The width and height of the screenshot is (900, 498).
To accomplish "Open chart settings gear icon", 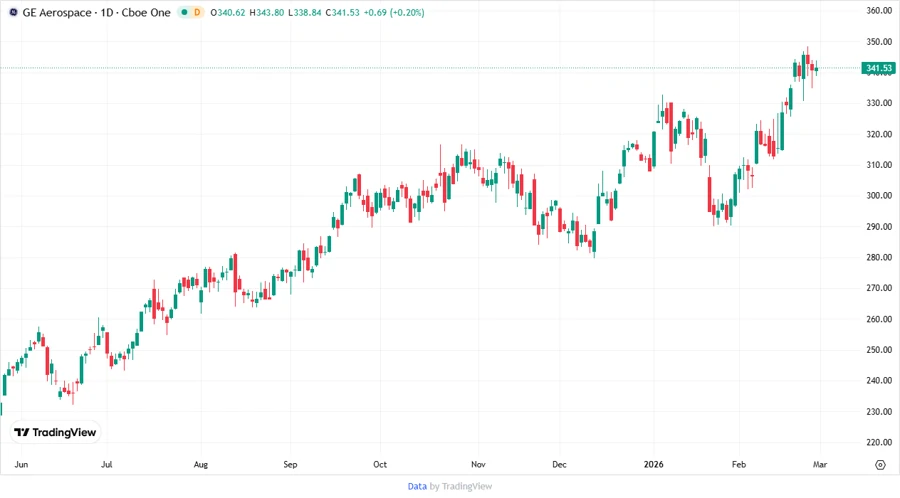I will pyautogui.click(x=880, y=465).
